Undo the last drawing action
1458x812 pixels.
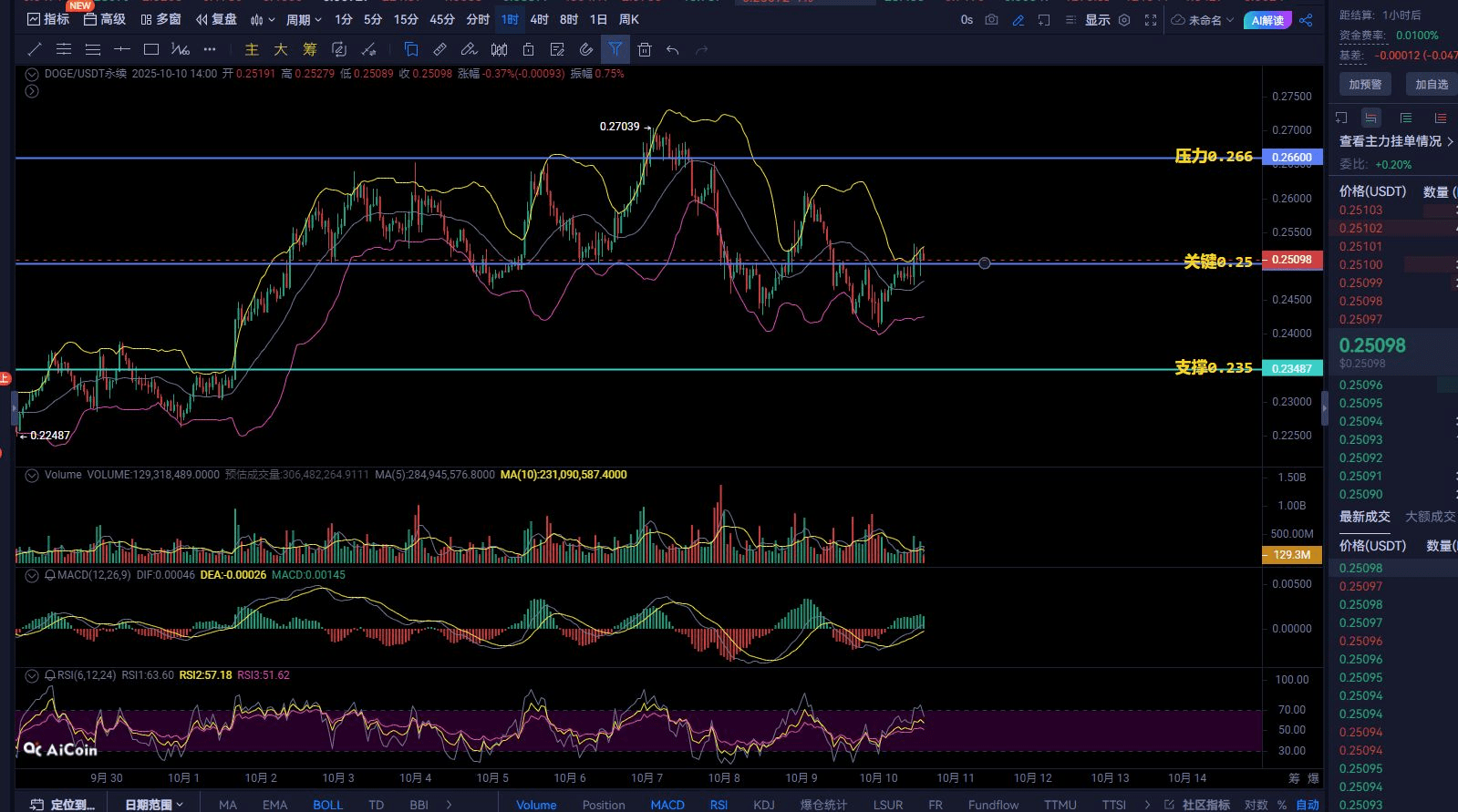click(x=673, y=49)
